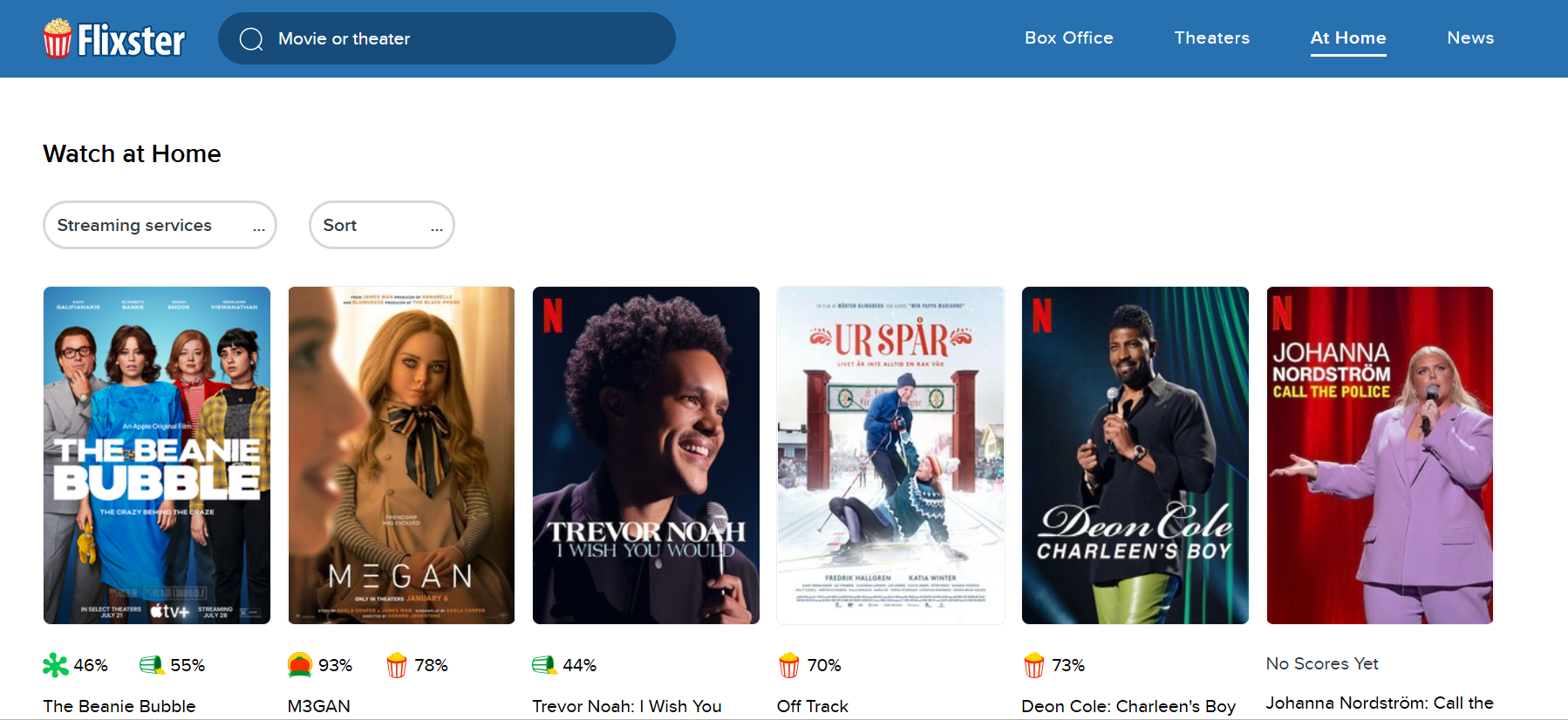Click the 78% score text
The width and height of the screenshot is (1568, 720).
(x=432, y=665)
